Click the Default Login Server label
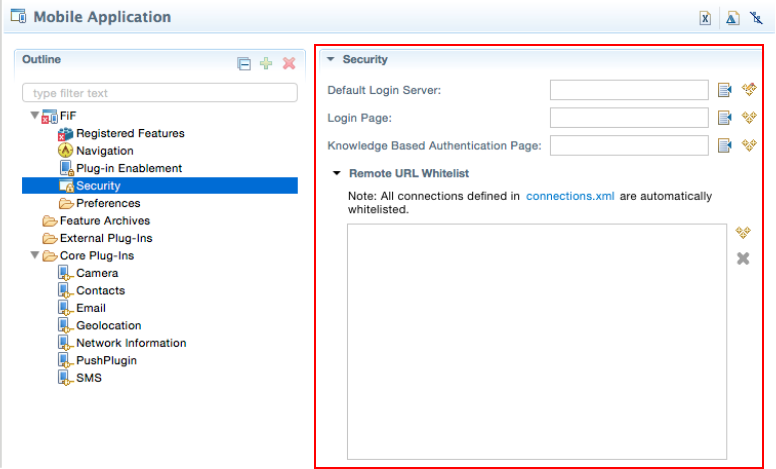This screenshot has width=776, height=469. (384, 90)
